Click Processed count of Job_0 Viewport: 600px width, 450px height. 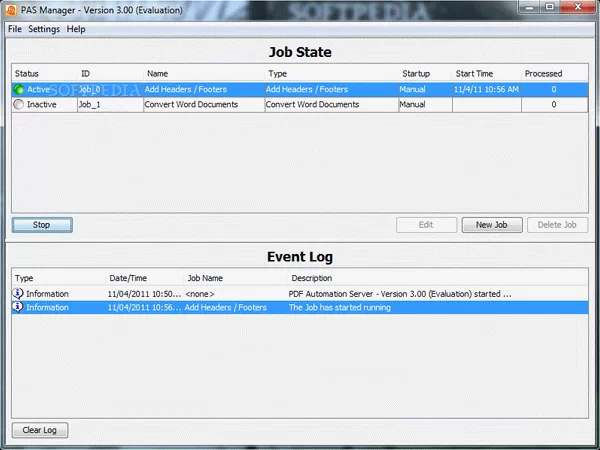(x=554, y=90)
